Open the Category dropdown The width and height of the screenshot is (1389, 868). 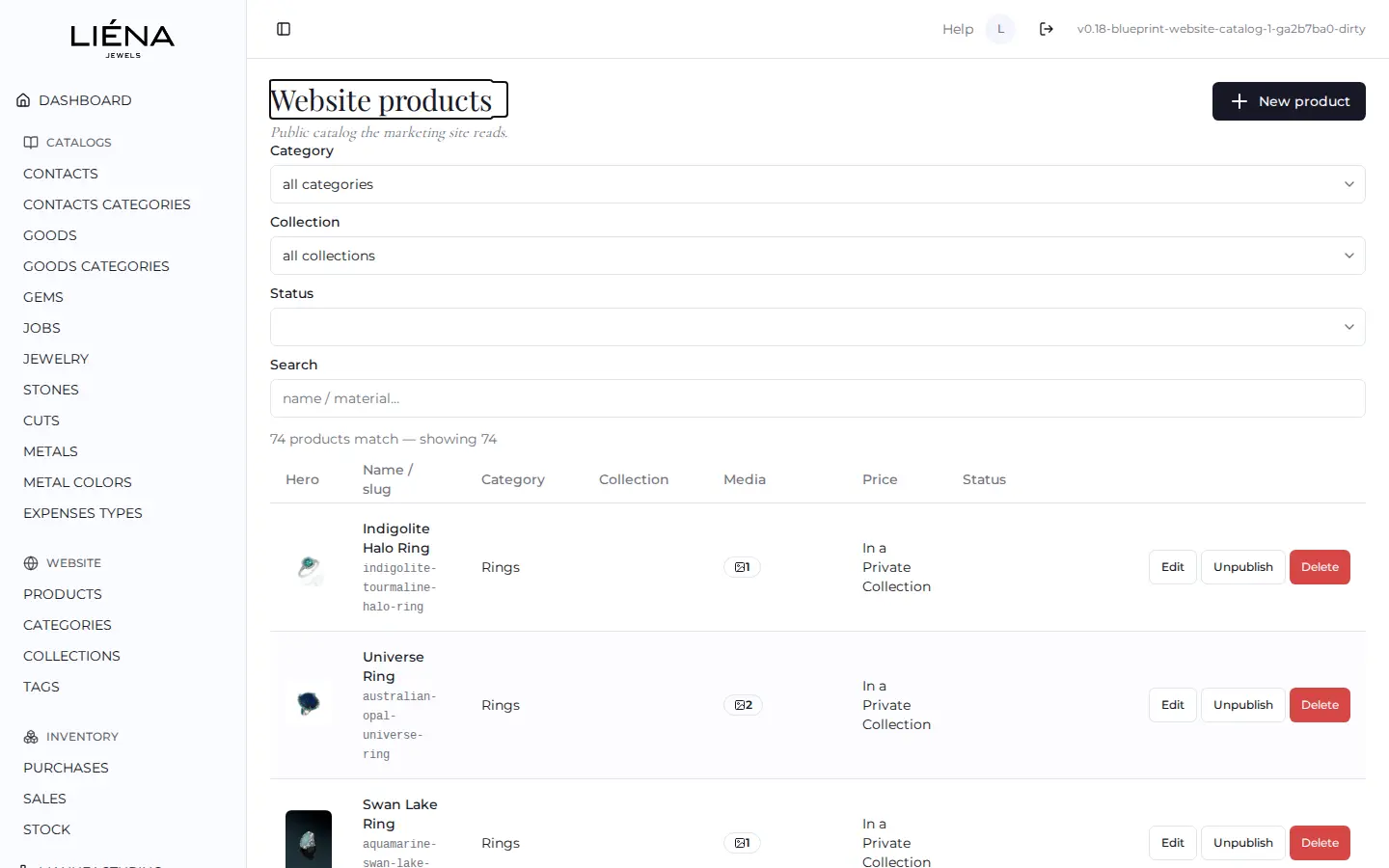tap(817, 184)
